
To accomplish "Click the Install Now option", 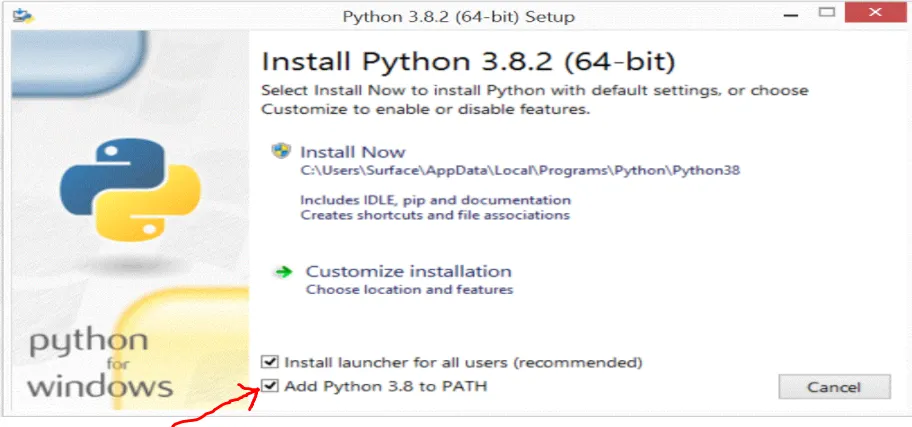I will point(352,152).
